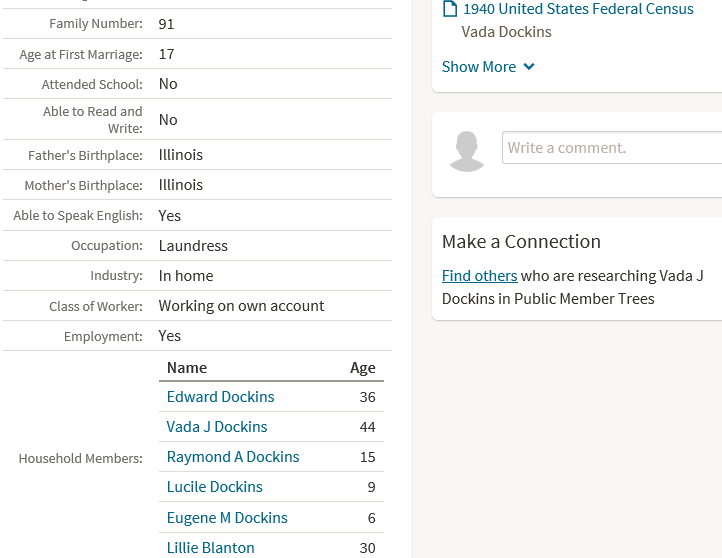Screen dimensions: 722x558
Task: Click the Working on own account value
Action: point(241,306)
